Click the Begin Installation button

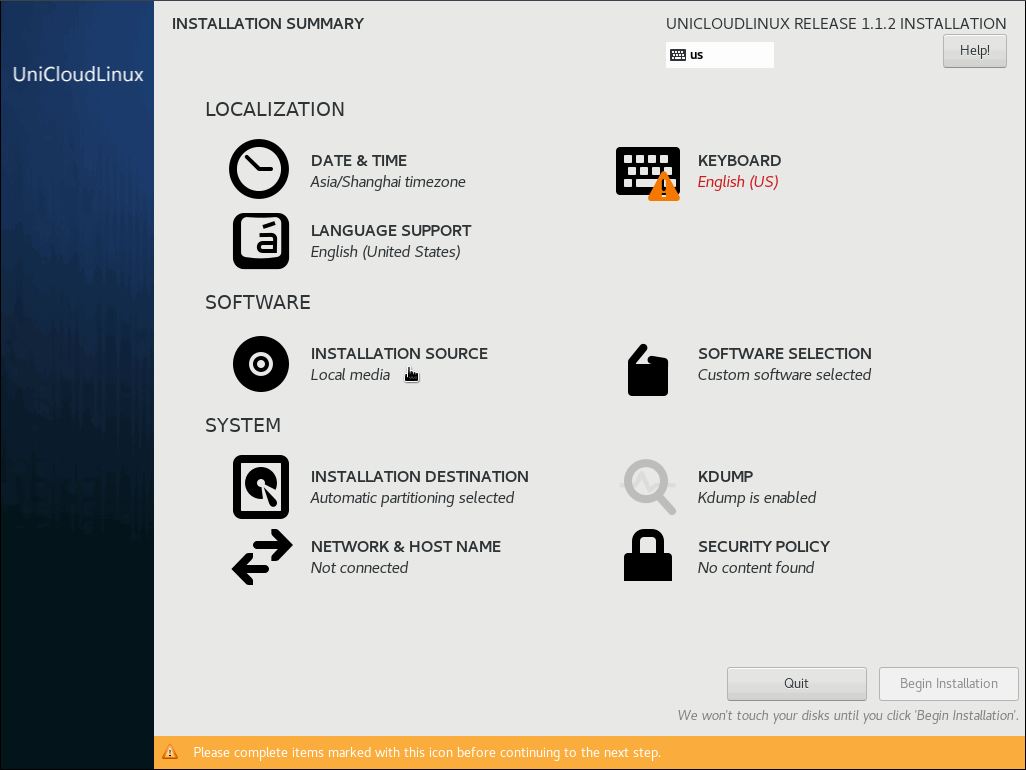point(948,684)
